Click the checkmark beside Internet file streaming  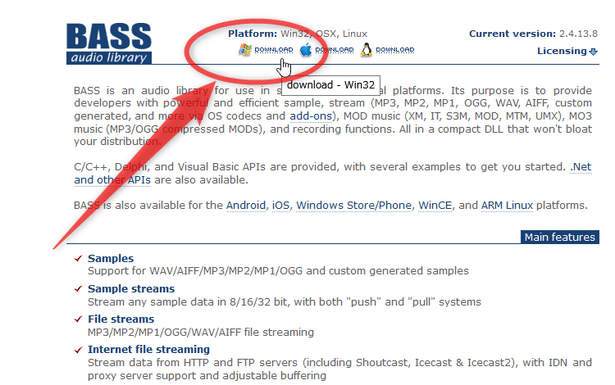coord(78,350)
